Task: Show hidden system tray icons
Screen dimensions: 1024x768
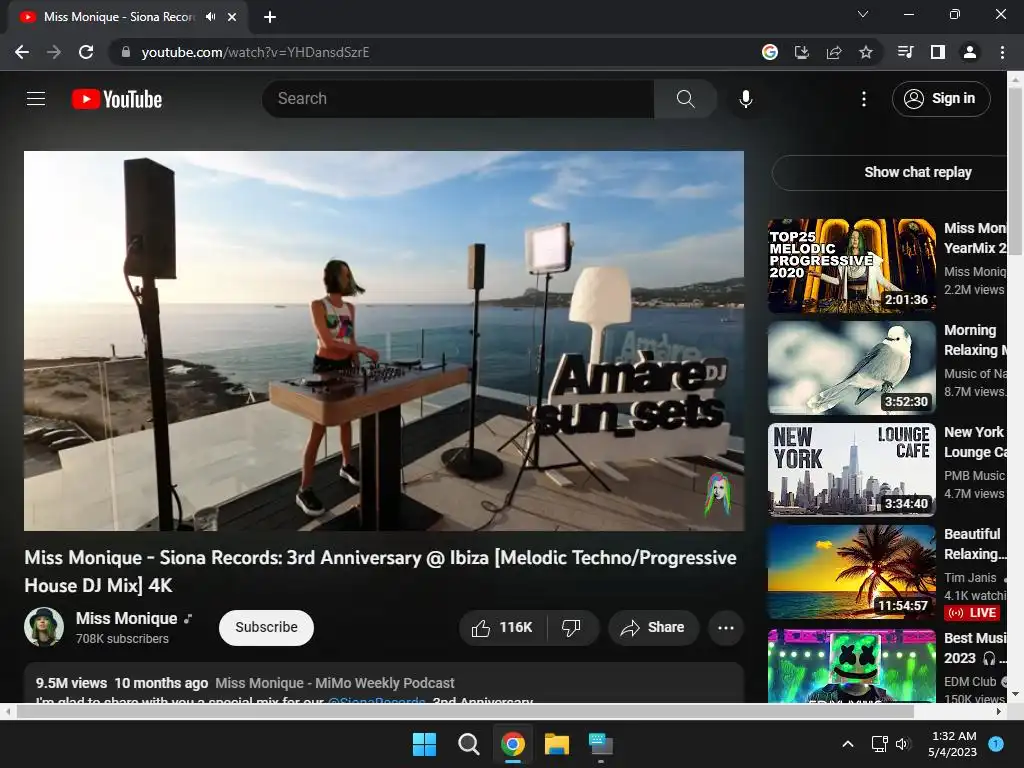Action: (848, 744)
